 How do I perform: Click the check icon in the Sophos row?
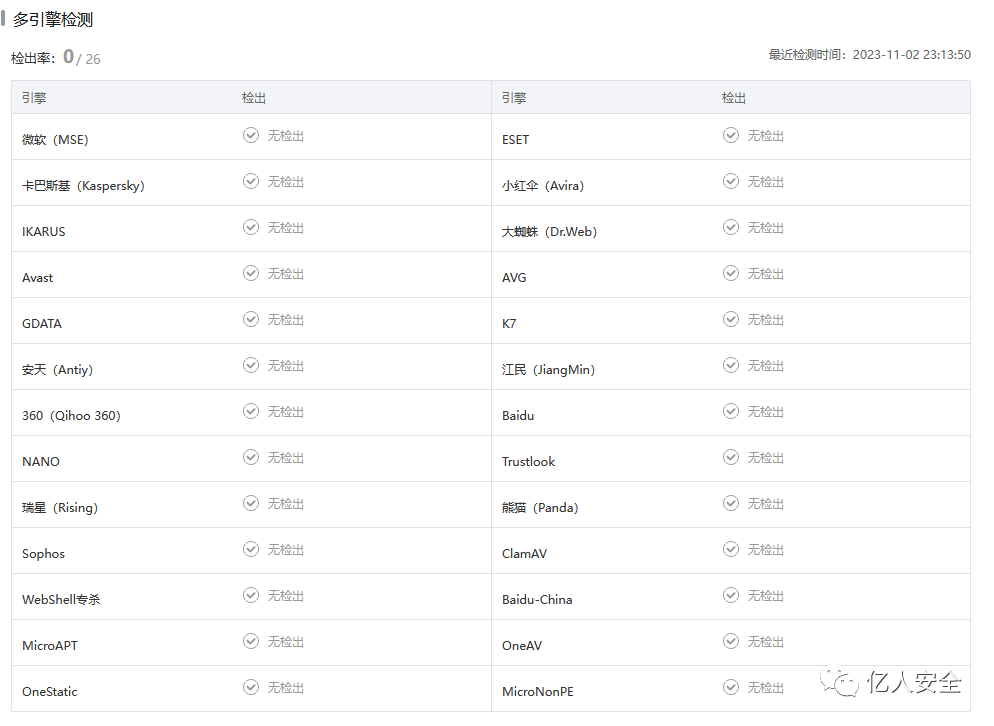click(x=251, y=549)
